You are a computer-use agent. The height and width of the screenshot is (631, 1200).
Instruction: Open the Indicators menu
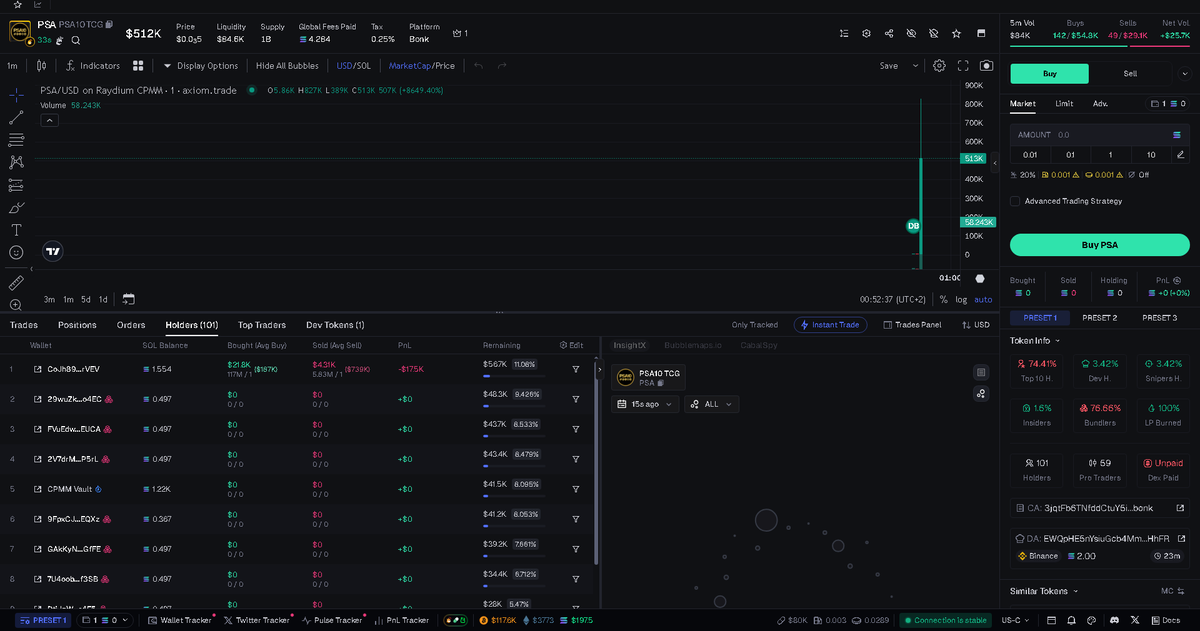(x=93, y=66)
